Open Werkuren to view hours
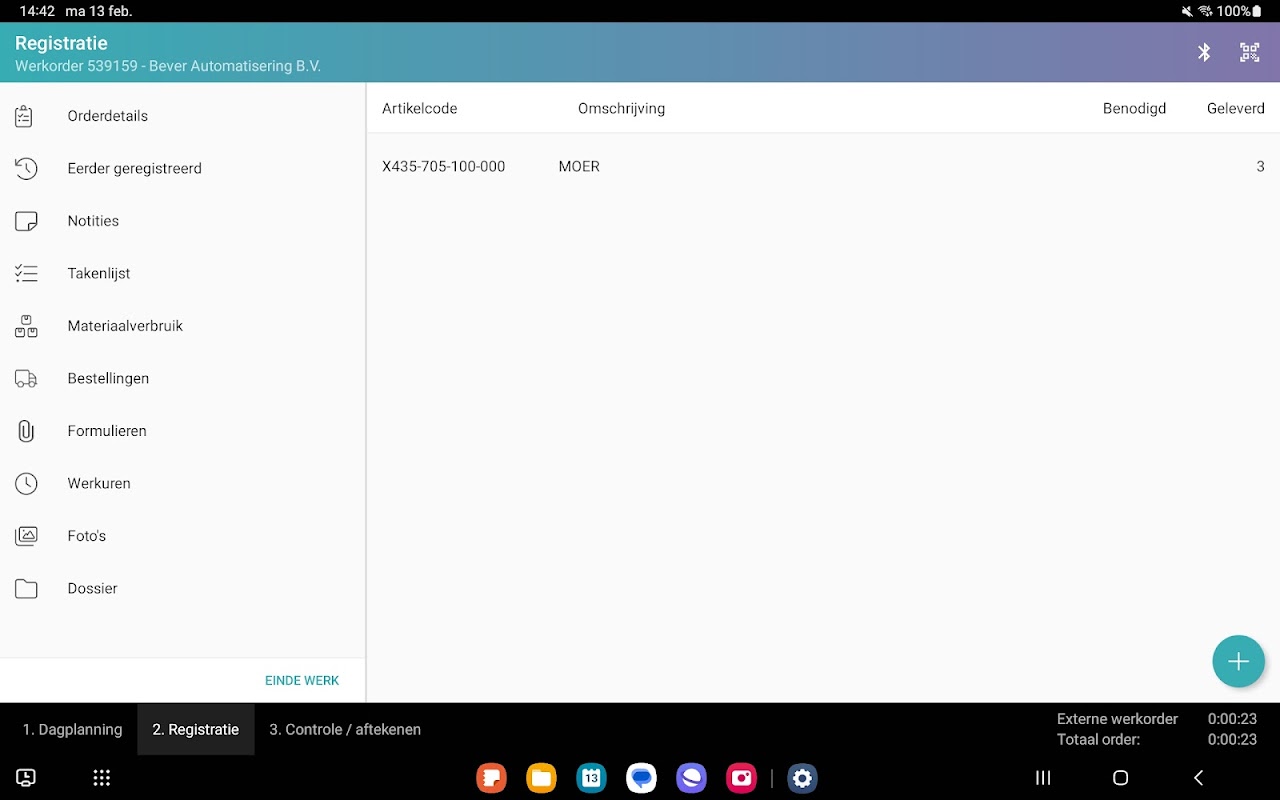 pos(99,483)
